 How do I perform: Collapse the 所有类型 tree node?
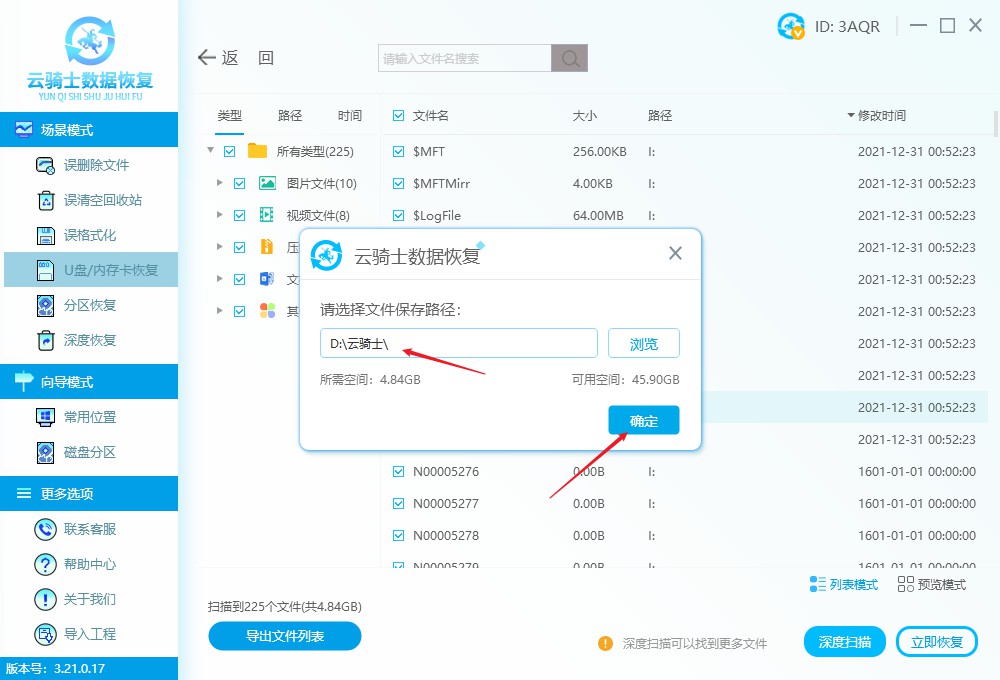click(210, 151)
